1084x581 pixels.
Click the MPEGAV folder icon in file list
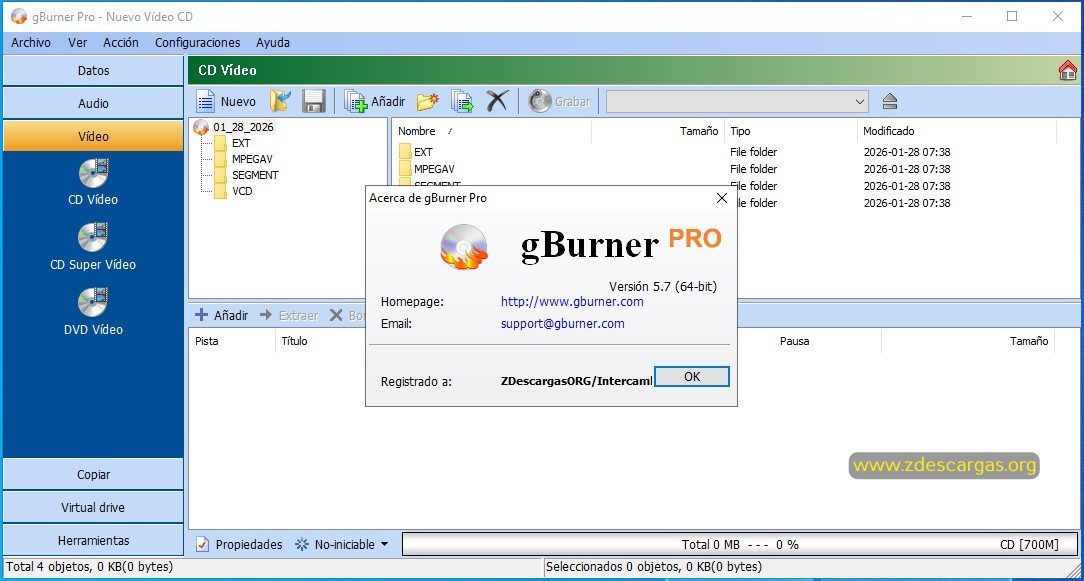(405, 169)
